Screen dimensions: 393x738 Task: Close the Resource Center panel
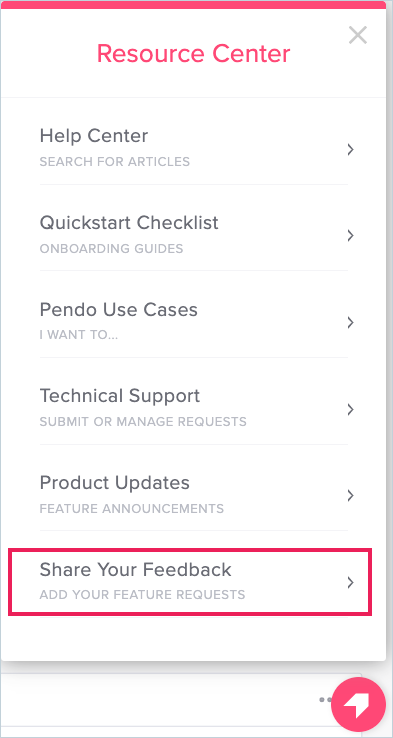(358, 35)
